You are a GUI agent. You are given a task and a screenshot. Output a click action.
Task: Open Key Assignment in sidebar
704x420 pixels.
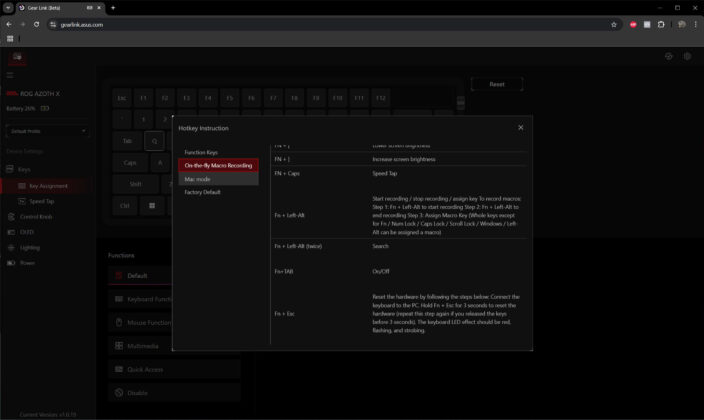pyautogui.click(x=48, y=186)
